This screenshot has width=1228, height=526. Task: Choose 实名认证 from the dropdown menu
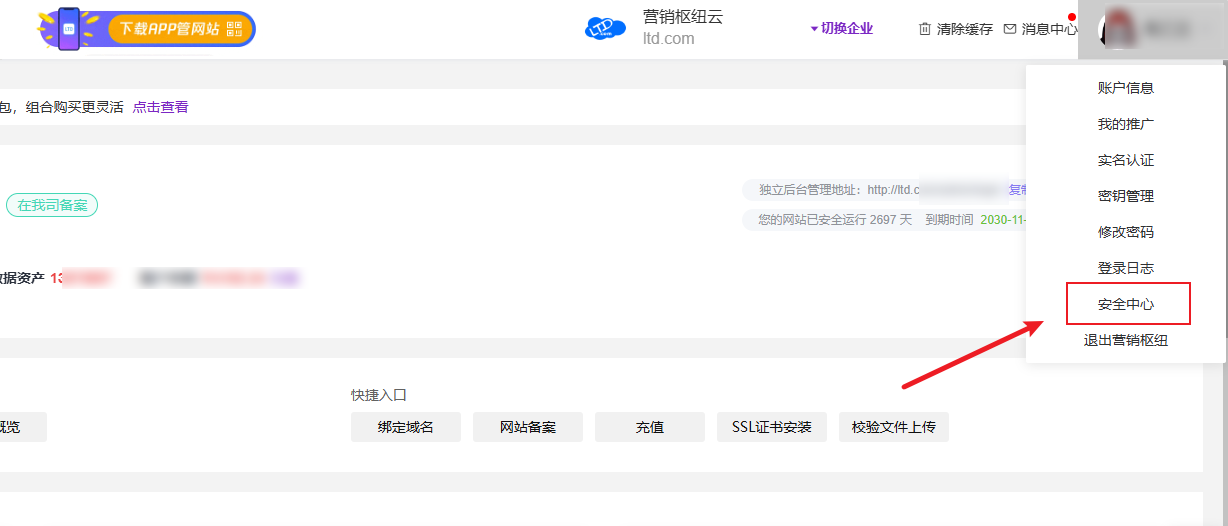[1125, 160]
